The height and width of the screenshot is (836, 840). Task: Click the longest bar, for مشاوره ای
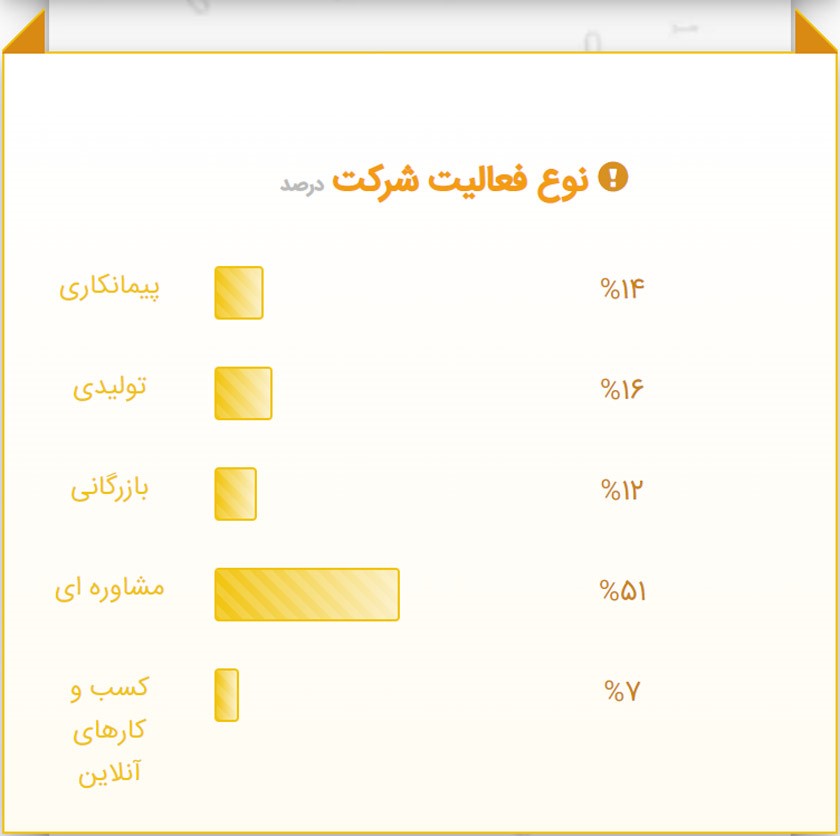point(307,594)
